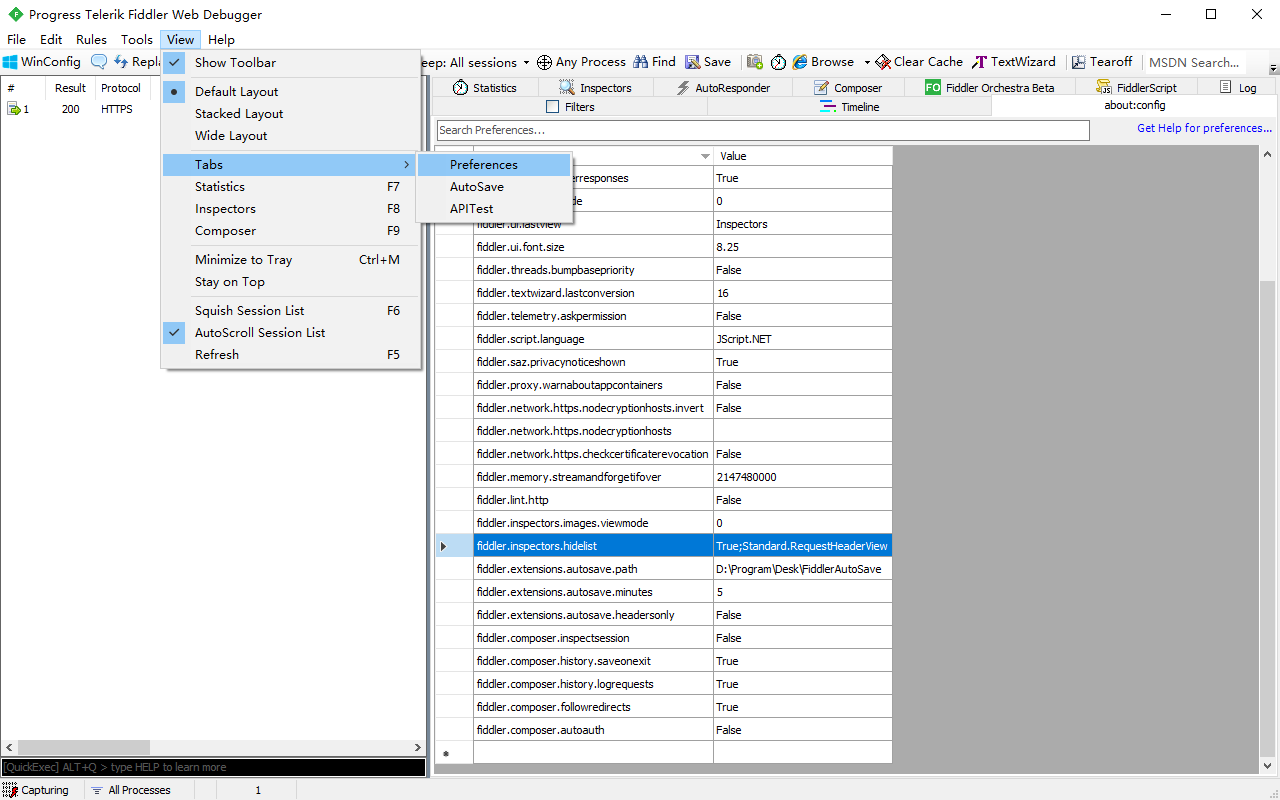Select the about:config tab

pyautogui.click(x=1134, y=106)
